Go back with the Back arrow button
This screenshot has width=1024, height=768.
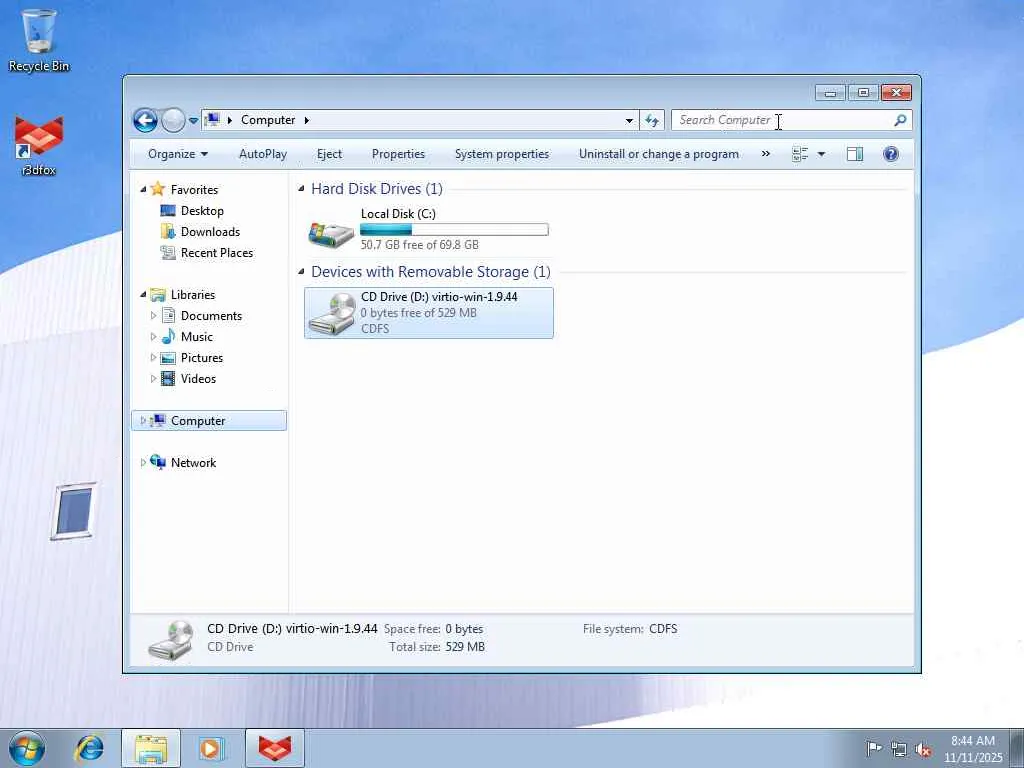point(145,120)
